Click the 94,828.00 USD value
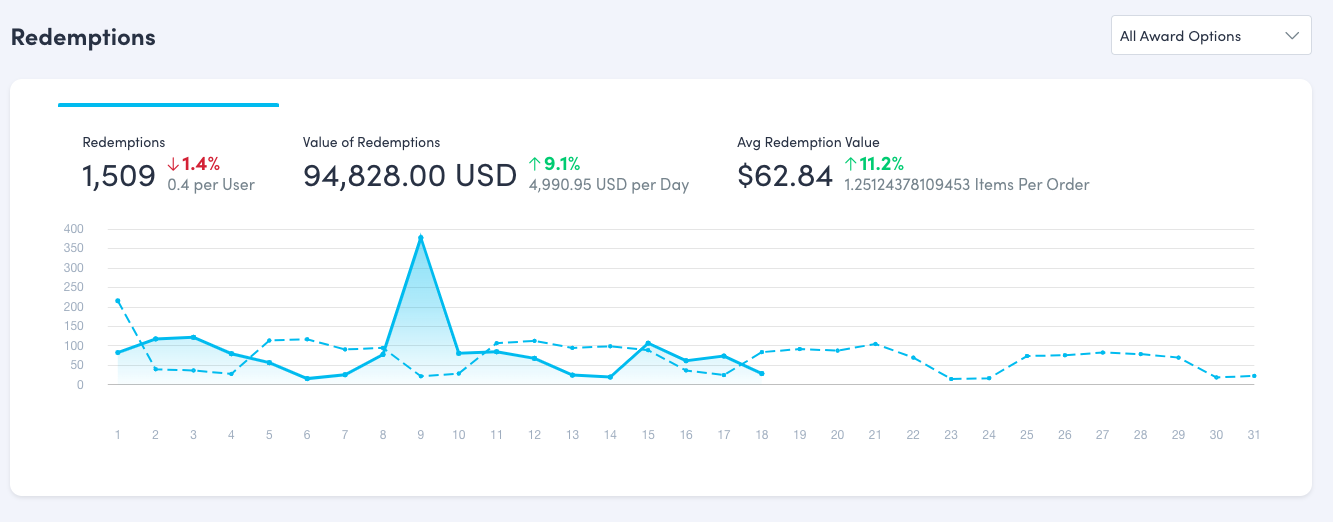1333x522 pixels. [x=410, y=176]
